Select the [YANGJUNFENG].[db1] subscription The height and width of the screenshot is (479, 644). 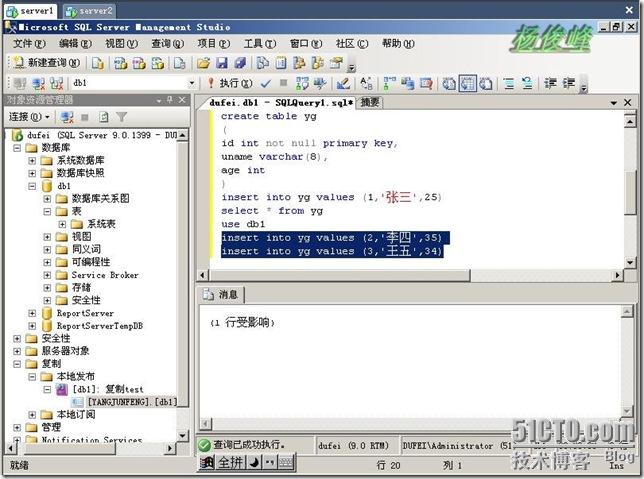(x=132, y=402)
